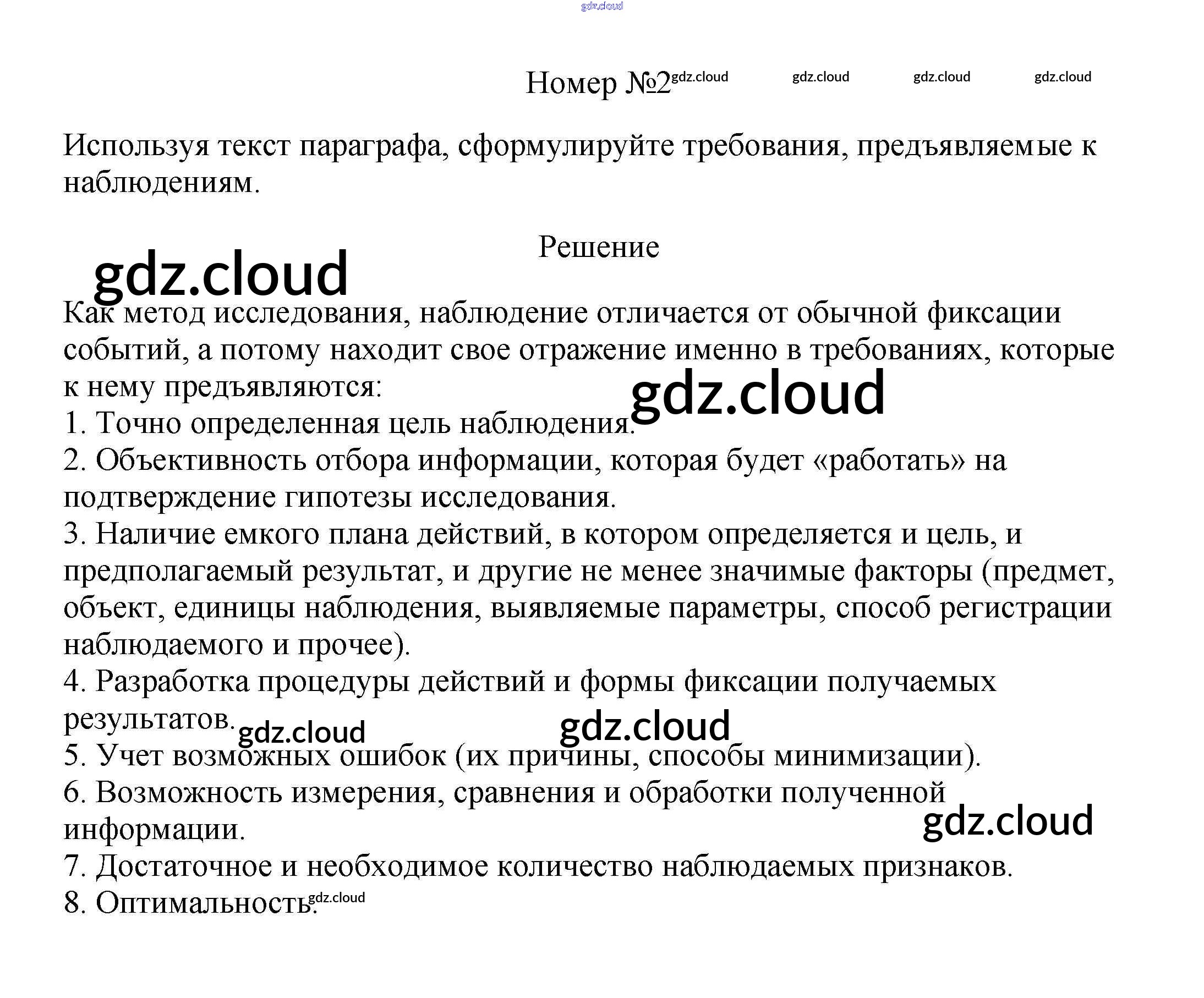1204x998 pixels.
Task: Click the rightmost gdz.cloud watermark in the header row
Action: click(x=1063, y=77)
